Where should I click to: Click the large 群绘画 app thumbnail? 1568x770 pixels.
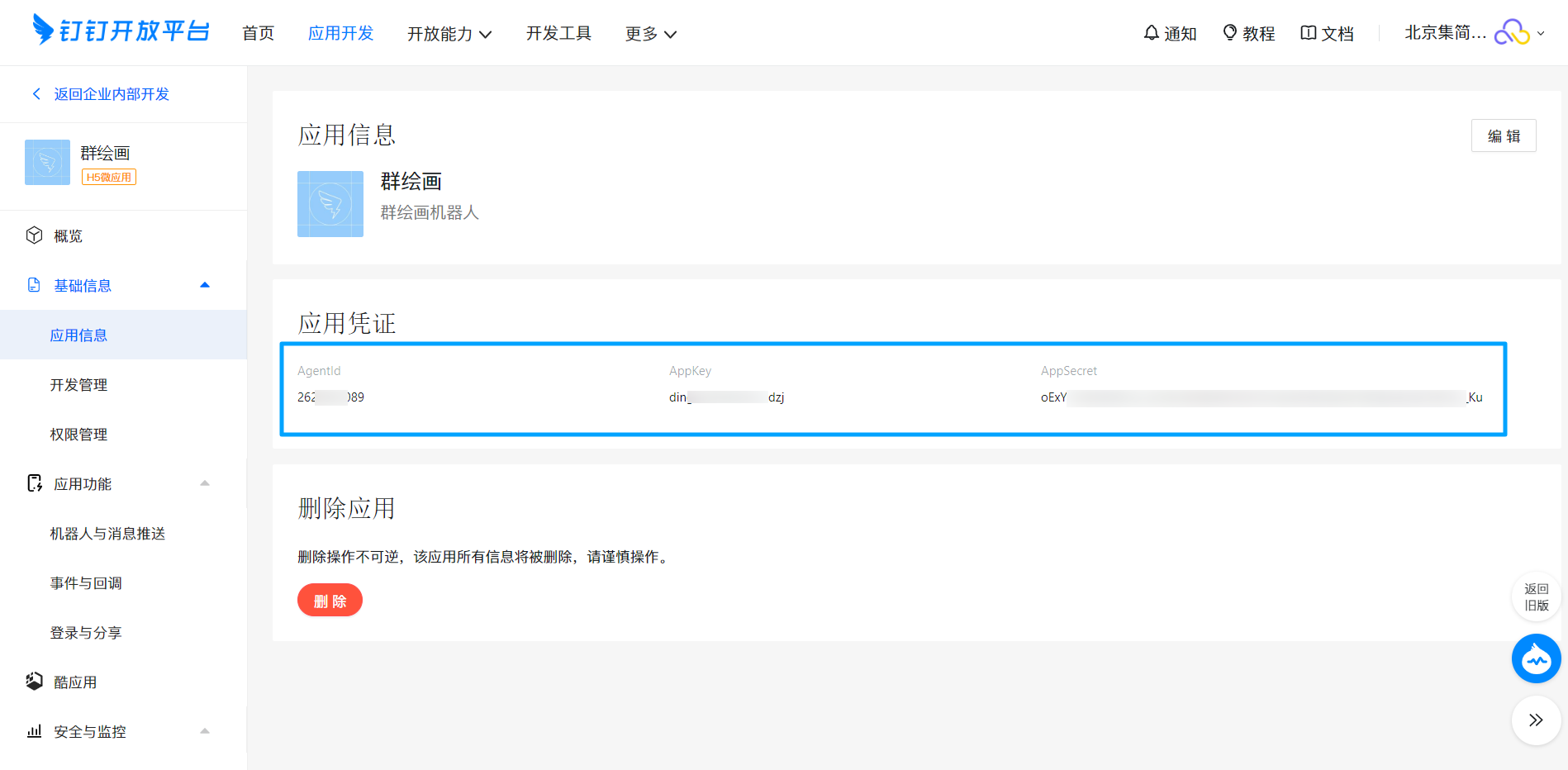coord(330,204)
